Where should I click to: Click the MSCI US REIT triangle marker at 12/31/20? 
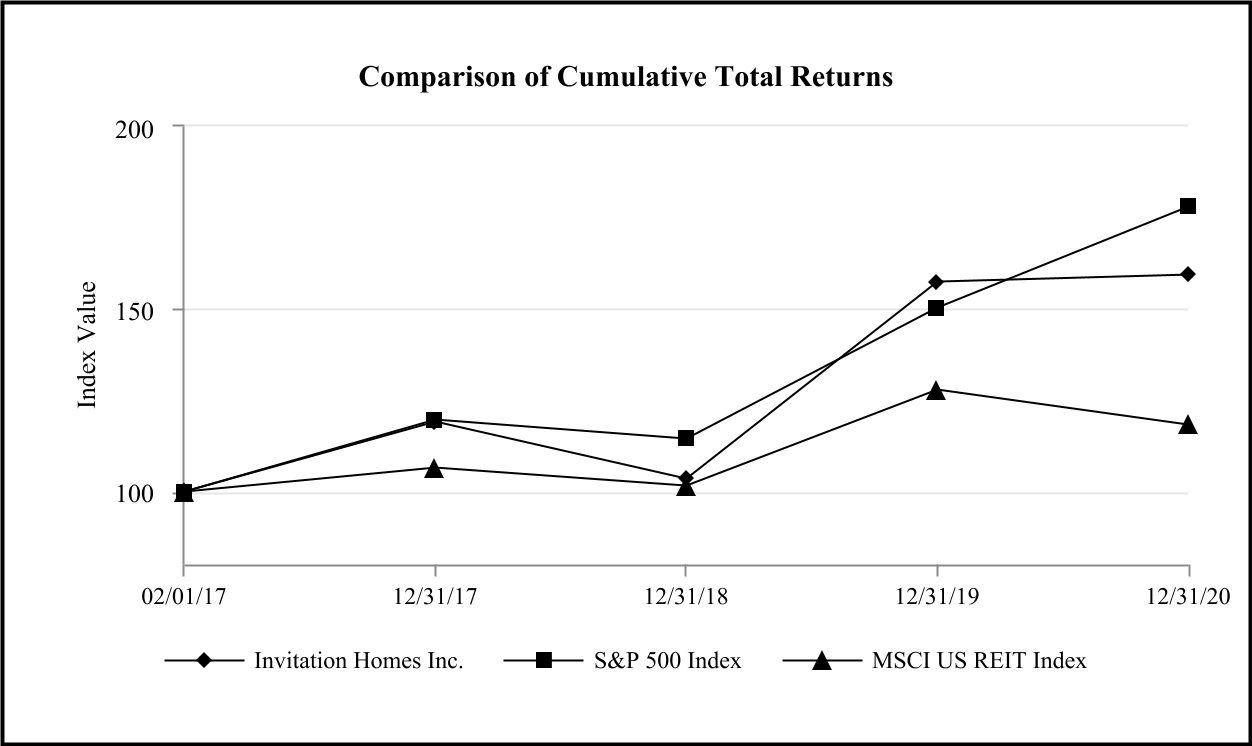pos(1188,424)
